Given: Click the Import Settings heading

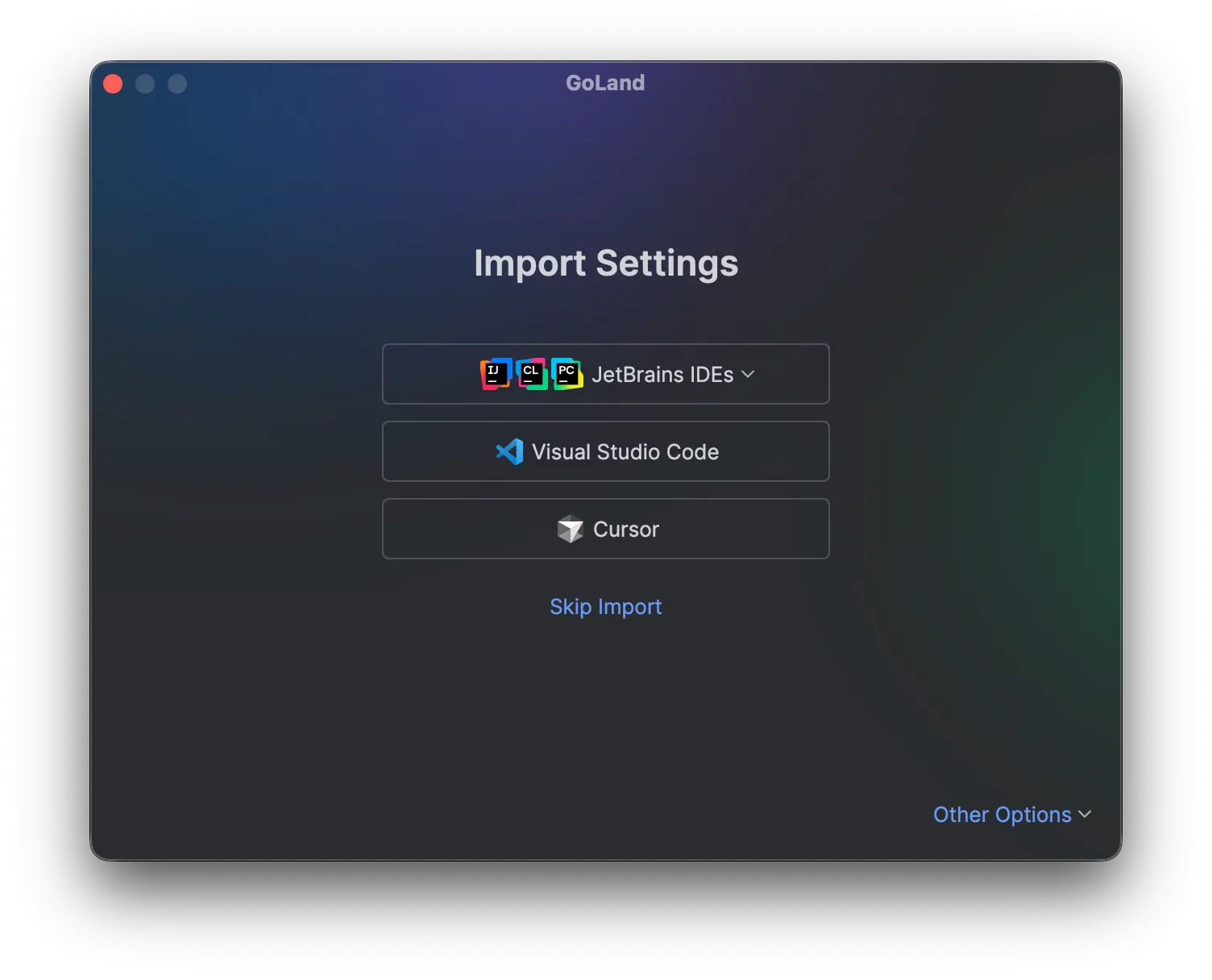Looking at the screenshot, I should [606, 264].
